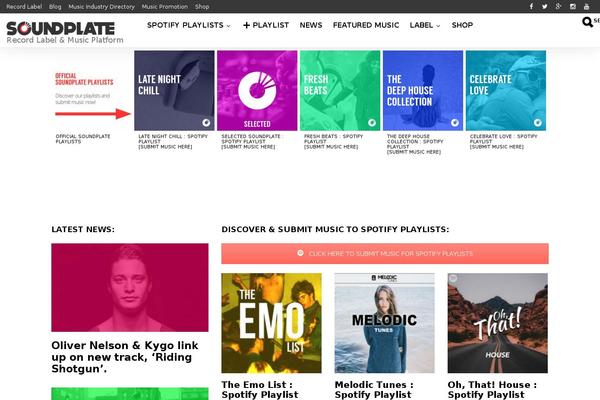Click the Soundplate logo
This screenshot has height=400, width=600.
coord(61,29)
